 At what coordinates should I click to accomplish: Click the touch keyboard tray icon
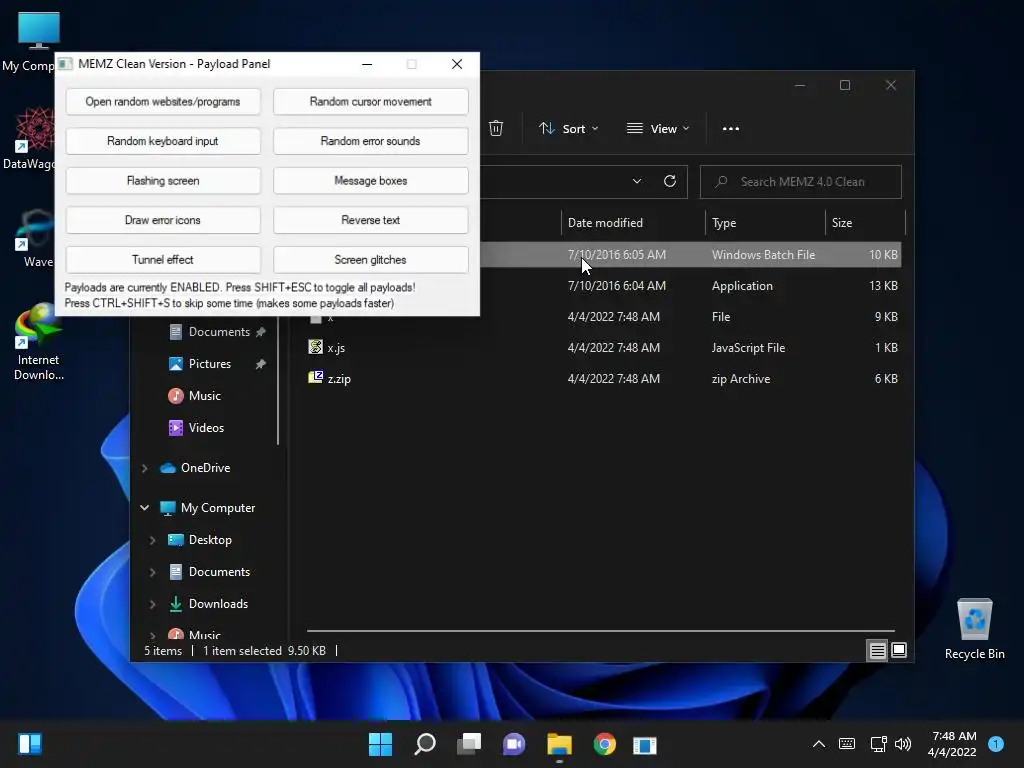[x=846, y=744]
